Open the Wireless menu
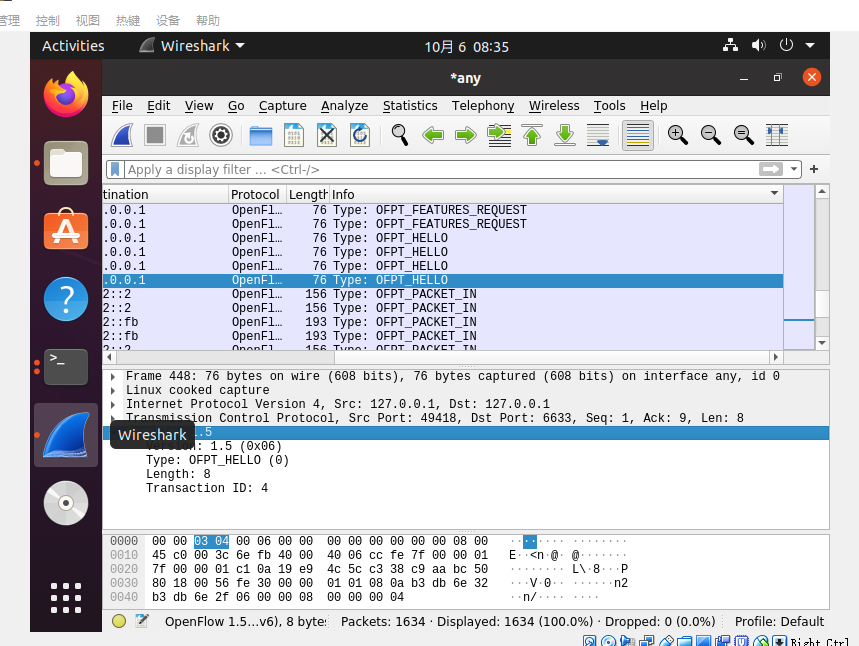This screenshot has width=859, height=646. tap(554, 106)
